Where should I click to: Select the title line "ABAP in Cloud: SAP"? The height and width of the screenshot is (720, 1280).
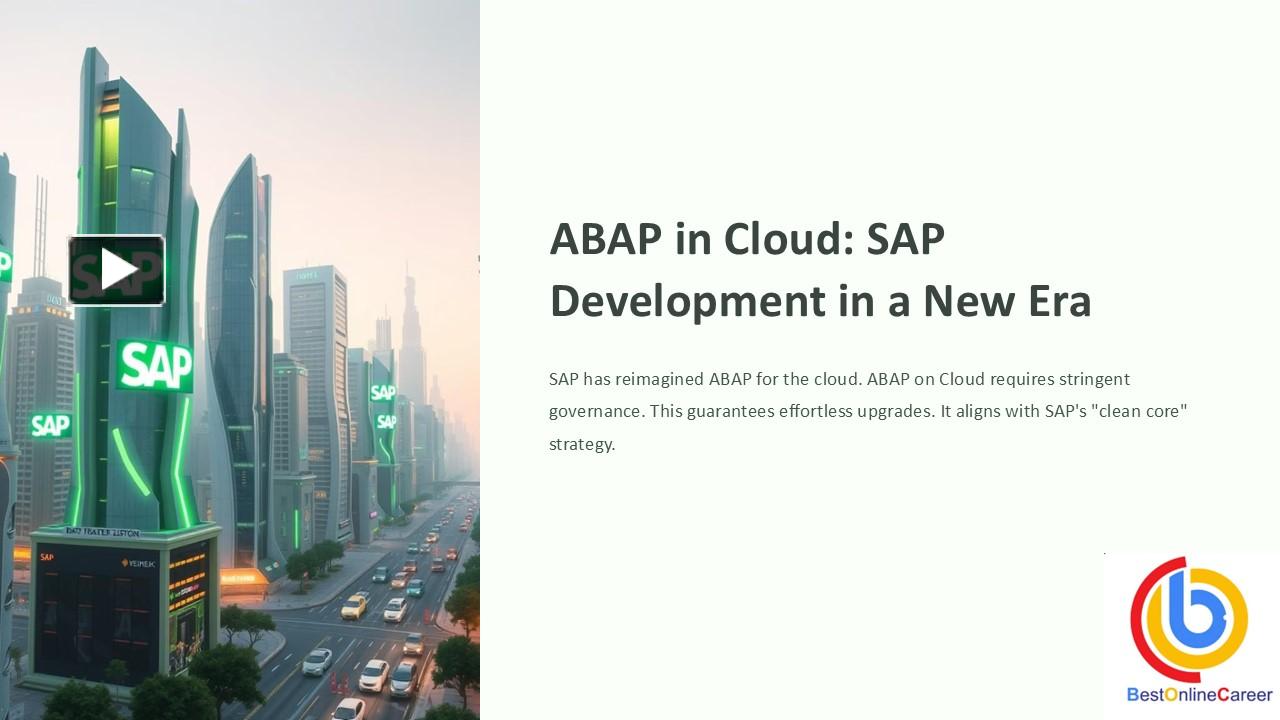747,240
